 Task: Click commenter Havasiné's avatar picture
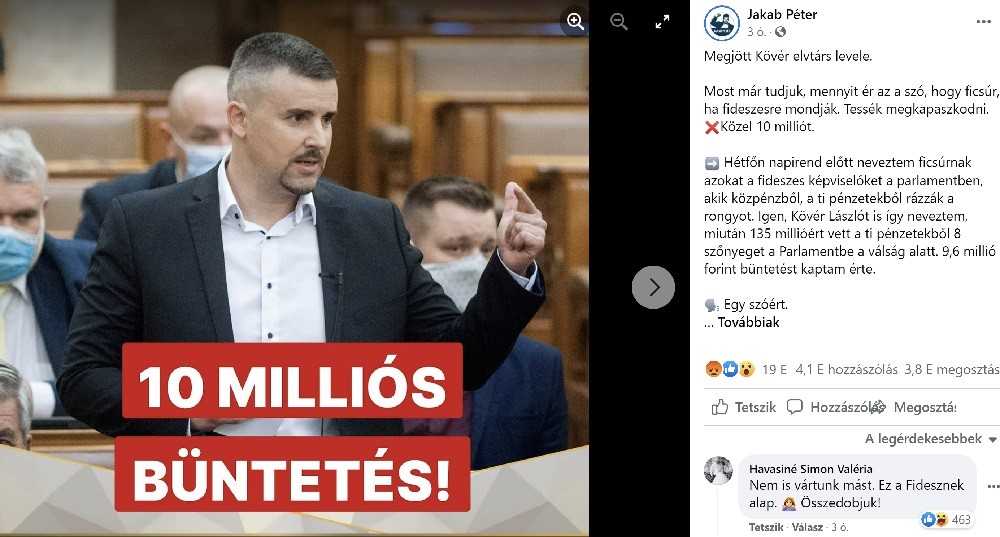click(718, 471)
